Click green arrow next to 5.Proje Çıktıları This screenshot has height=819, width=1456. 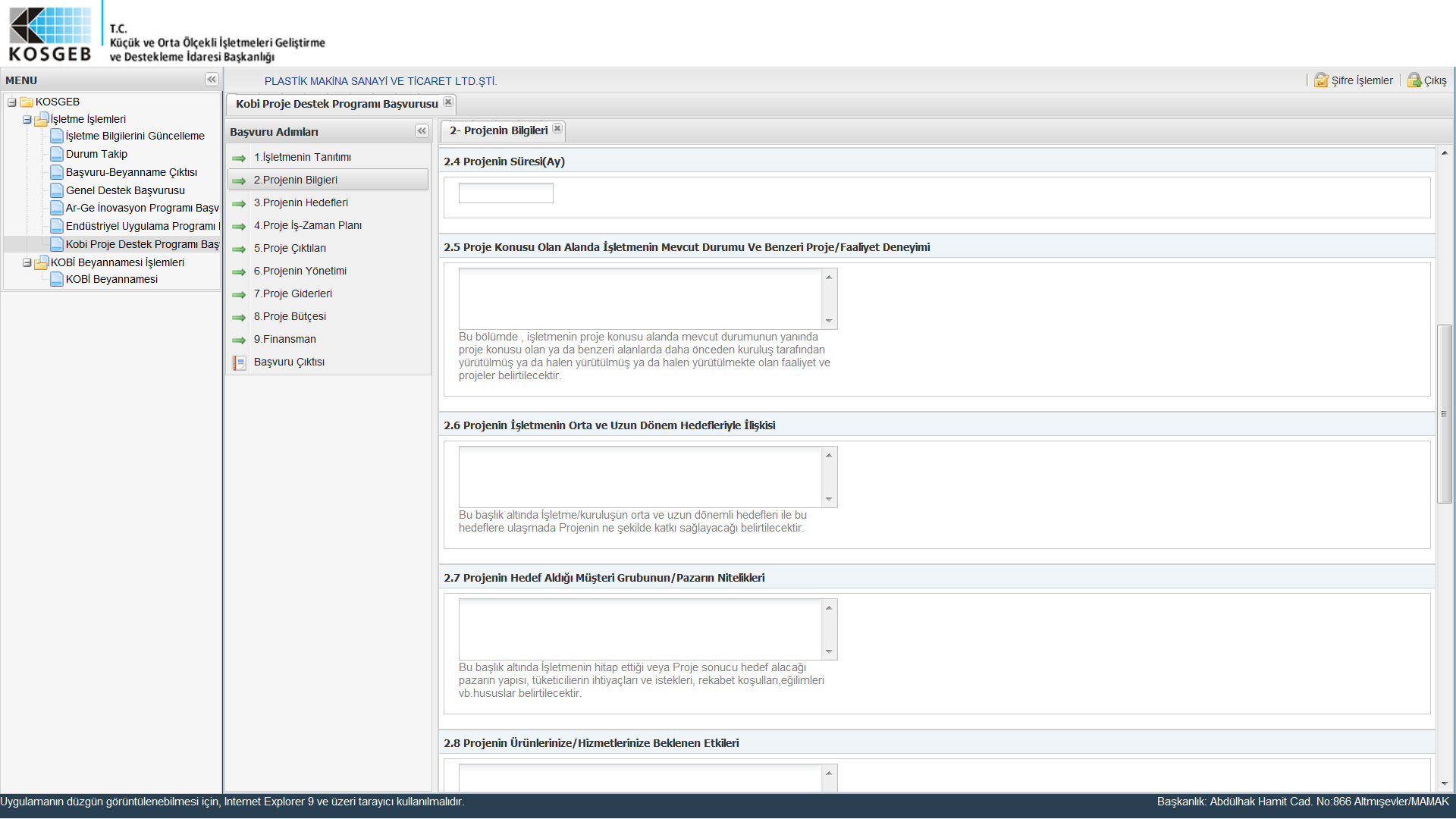point(239,249)
